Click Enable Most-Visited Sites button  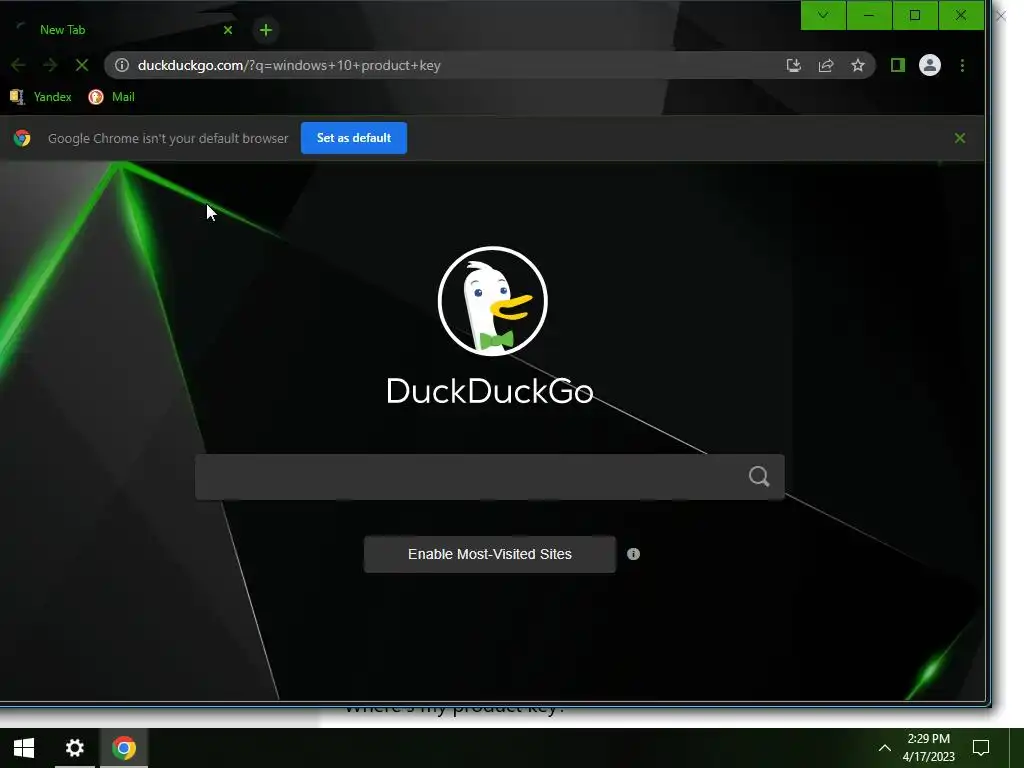click(x=490, y=554)
